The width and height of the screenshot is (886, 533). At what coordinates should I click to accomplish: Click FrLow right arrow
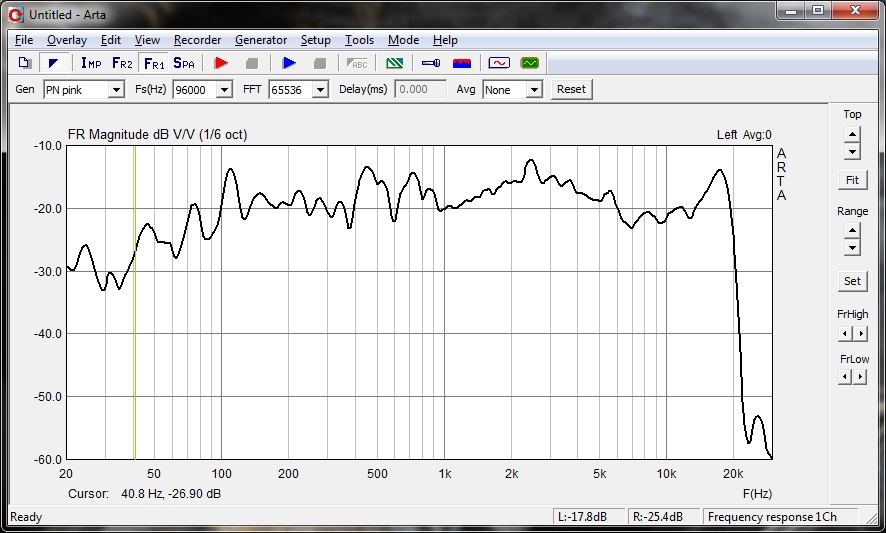coord(860,376)
